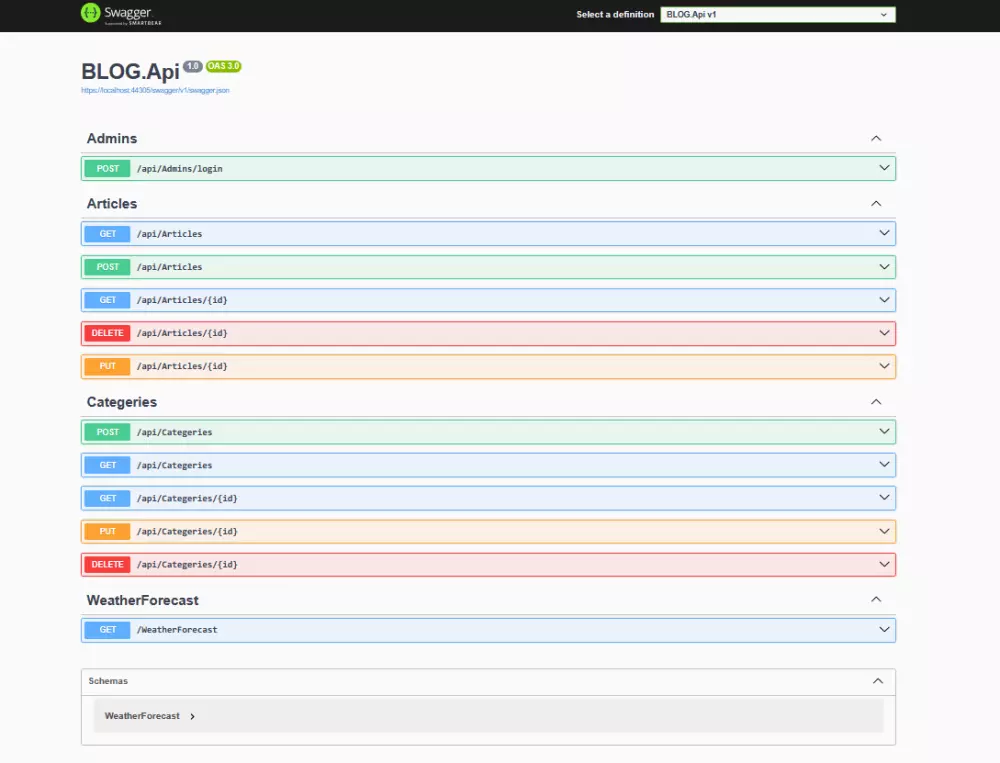Click GET badge for /WeatherForecast
This screenshot has width=1000, height=763.
108,630
